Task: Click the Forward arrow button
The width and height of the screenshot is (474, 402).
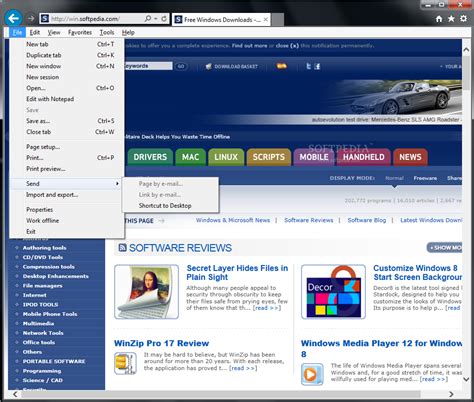Action: 31,19
